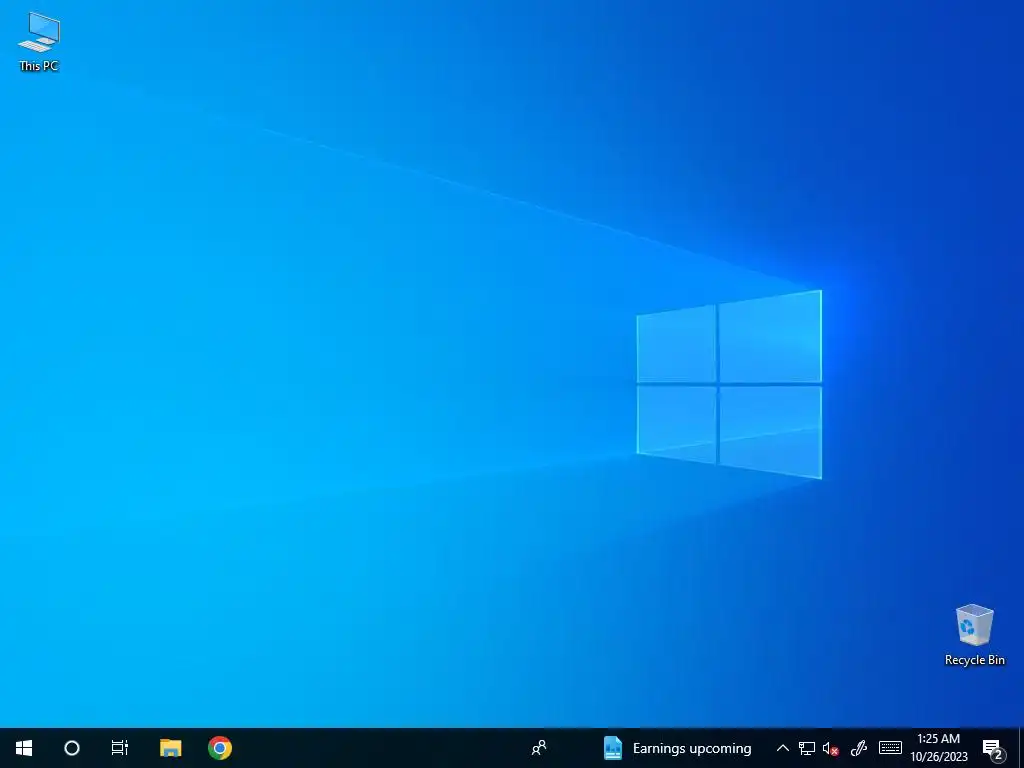Click the Show desktop sliver at taskbar end
The width and height of the screenshot is (1024, 768).
pos(1021,748)
